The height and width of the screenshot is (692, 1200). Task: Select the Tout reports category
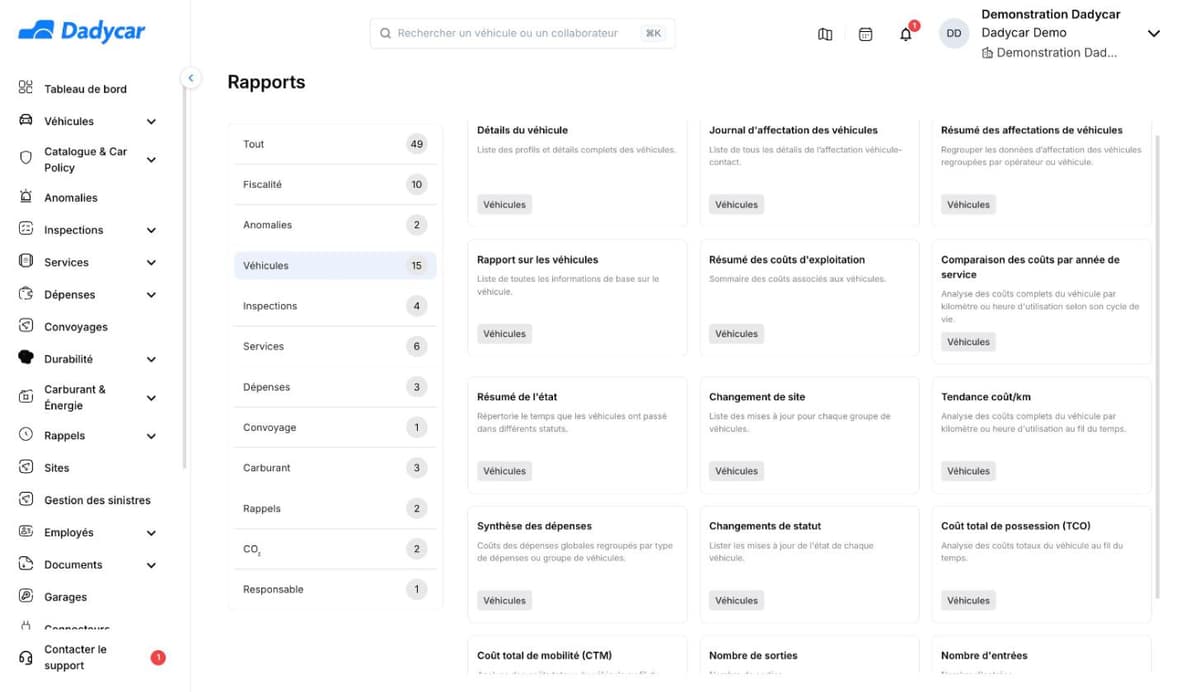(x=335, y=144)
